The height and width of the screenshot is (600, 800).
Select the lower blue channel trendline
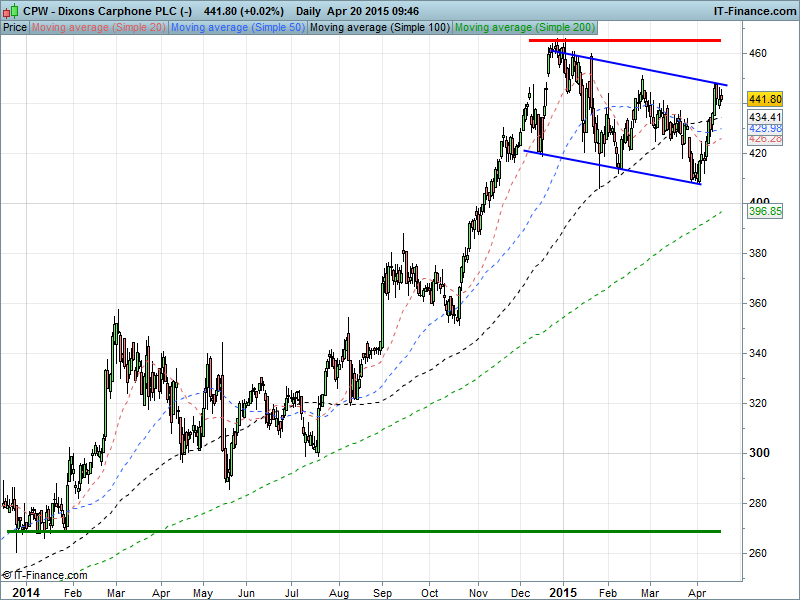pyautogui.click(x=610, y=167)
